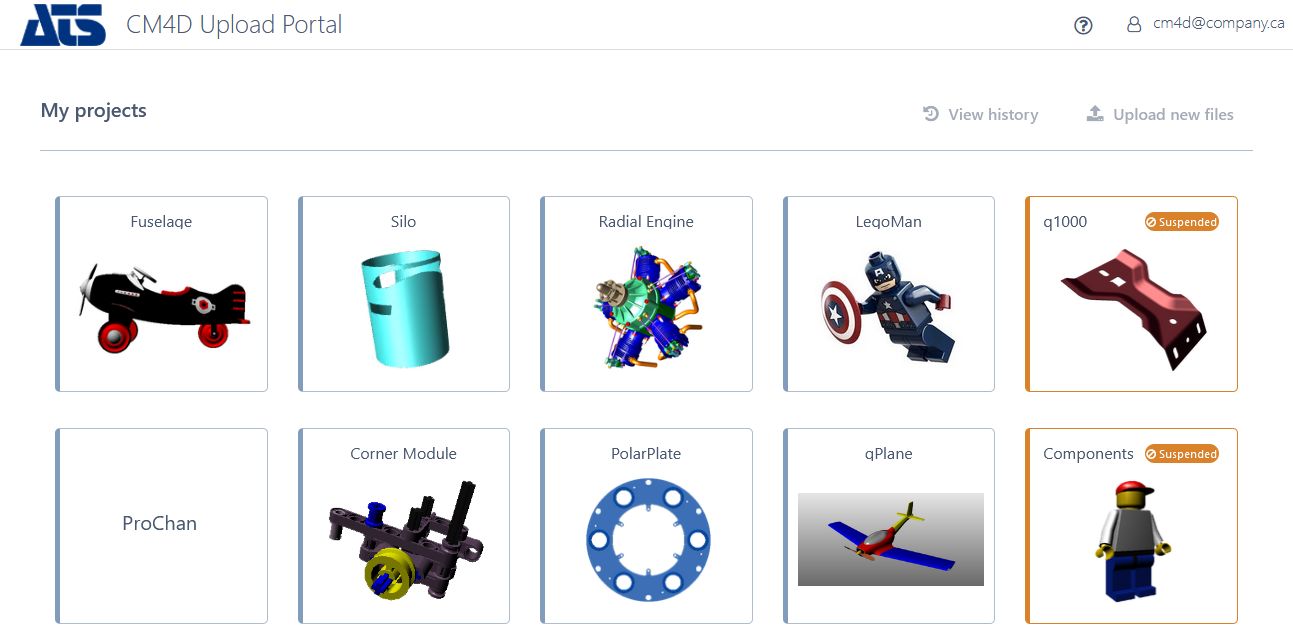Select Upload new files

(x=1160, y=114)
